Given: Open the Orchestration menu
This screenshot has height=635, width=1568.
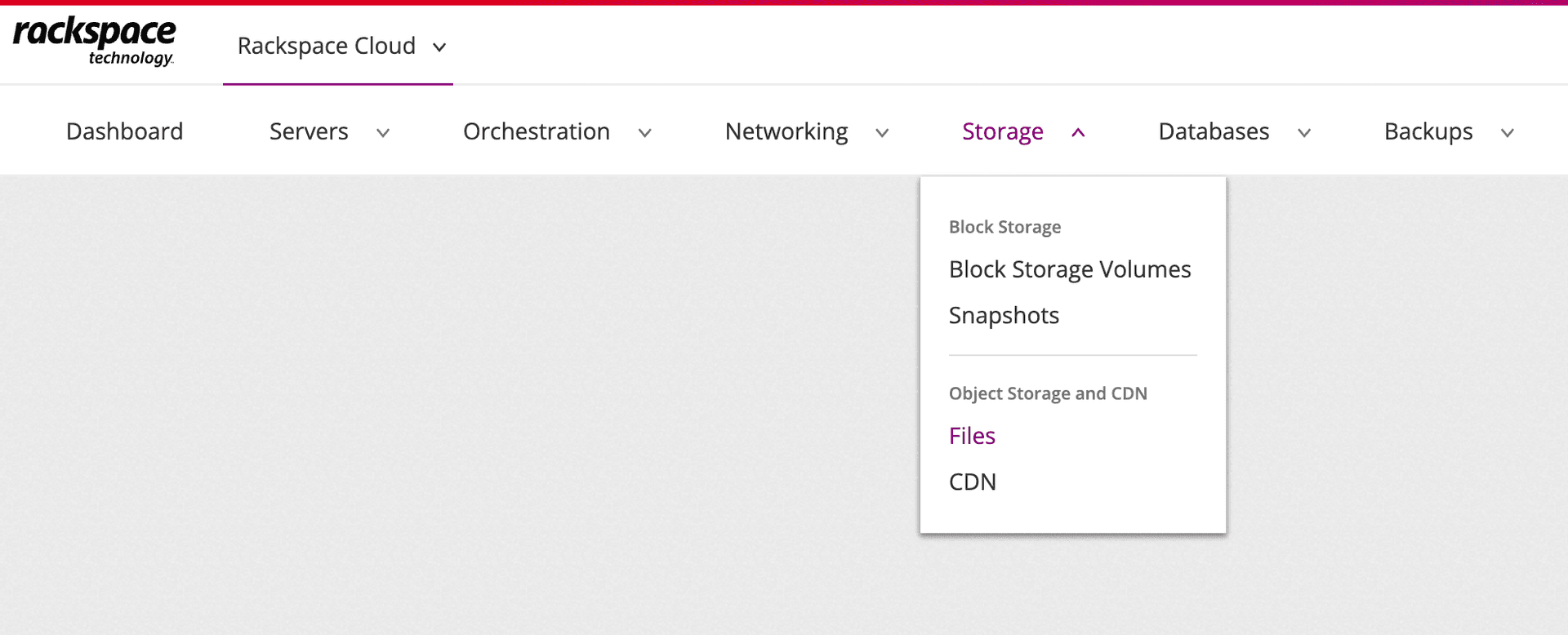Looking at the screenshot, I should (x=537, y=131).
